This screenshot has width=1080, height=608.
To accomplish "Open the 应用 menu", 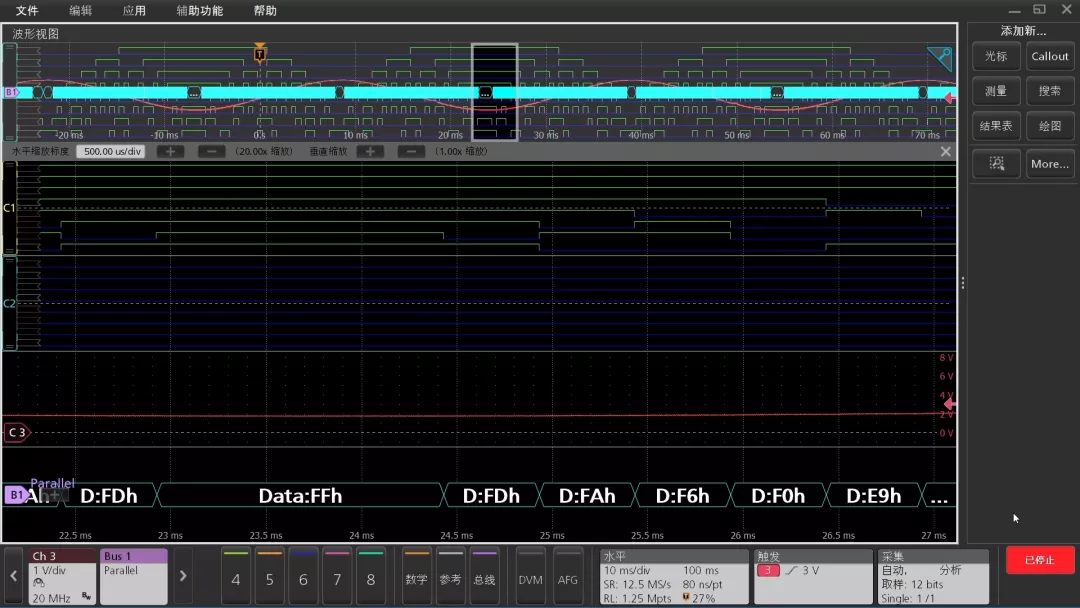I will pyautogui.click(x=134, y=10).
